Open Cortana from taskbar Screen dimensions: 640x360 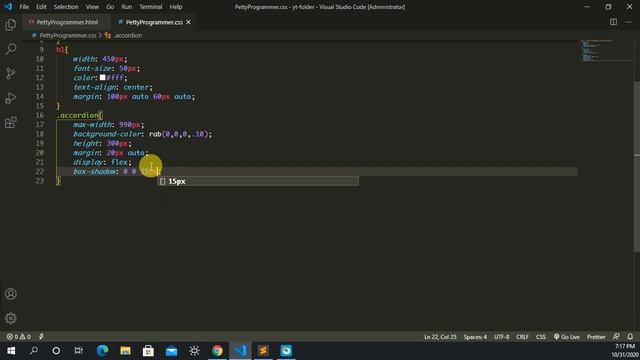(x=56, y=351)
